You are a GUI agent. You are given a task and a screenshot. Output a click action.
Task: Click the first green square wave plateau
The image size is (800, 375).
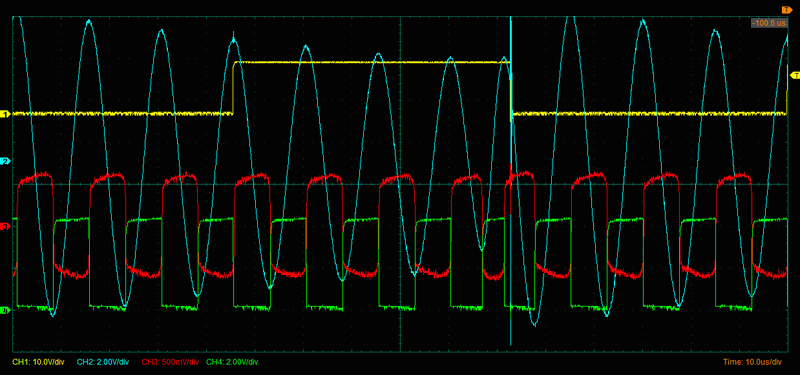[x=71, y=220]
